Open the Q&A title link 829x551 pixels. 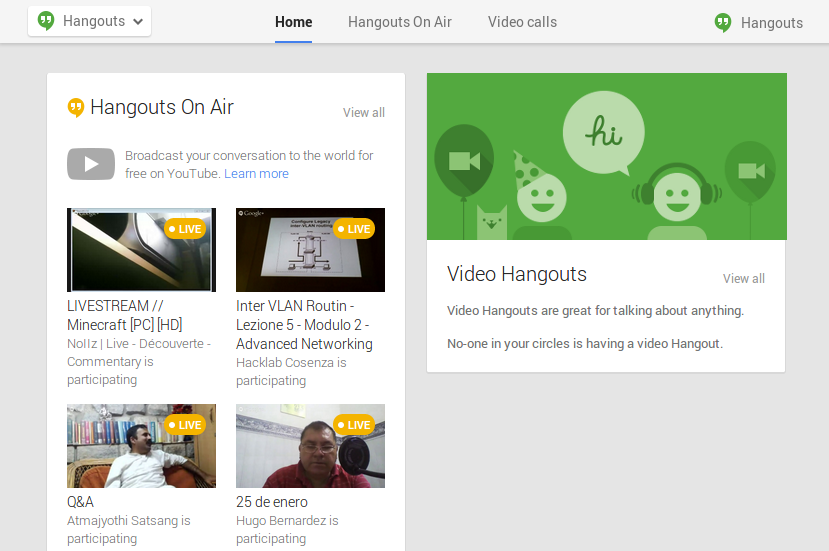[80, 502]
